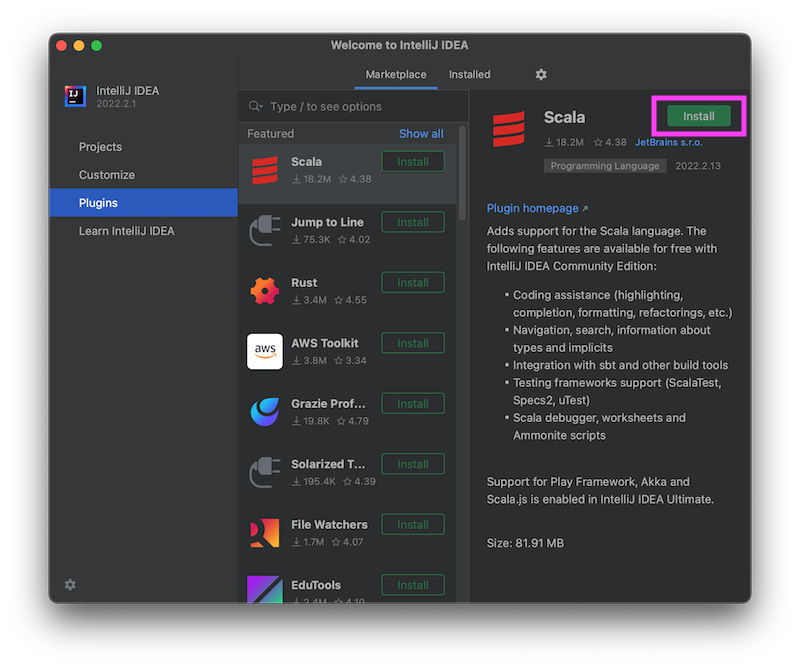Click the Scala logo in the plugin list
This screenshot has width=800, height=668.
[265, 170]
